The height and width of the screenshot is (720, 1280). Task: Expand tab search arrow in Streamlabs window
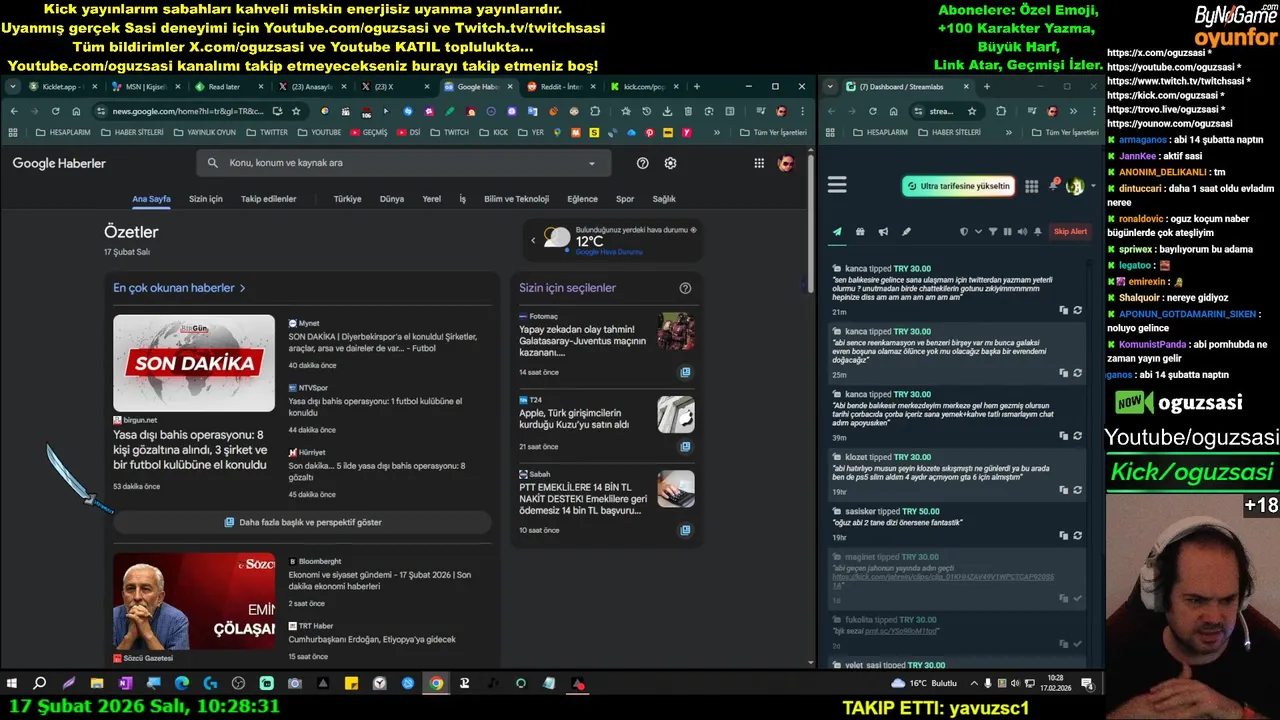pyautogui.click(x=830, y=87)
